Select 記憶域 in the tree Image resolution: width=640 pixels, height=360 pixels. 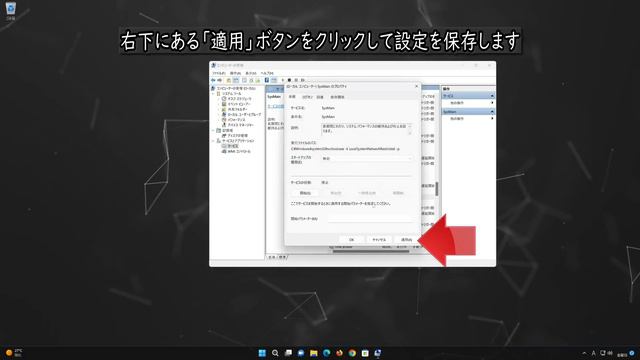point(225,130)
